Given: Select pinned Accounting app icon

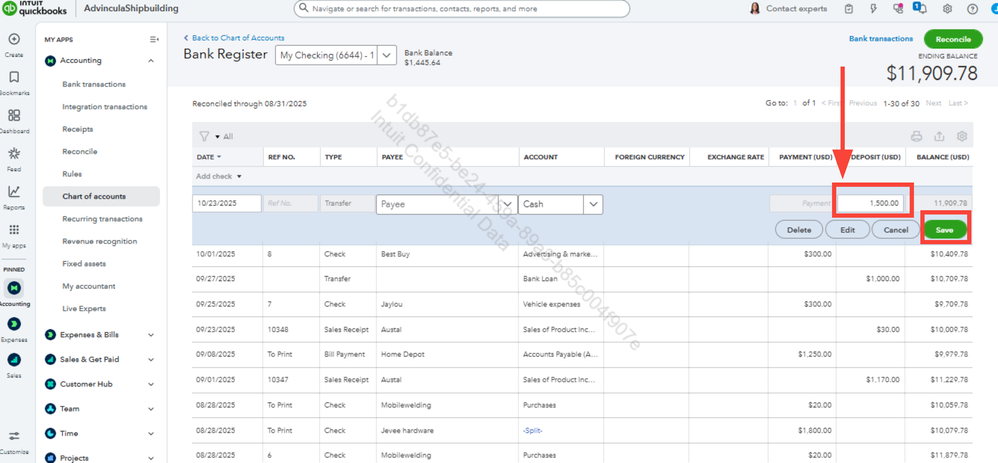Looking at the screenshot, I should 14,288.
